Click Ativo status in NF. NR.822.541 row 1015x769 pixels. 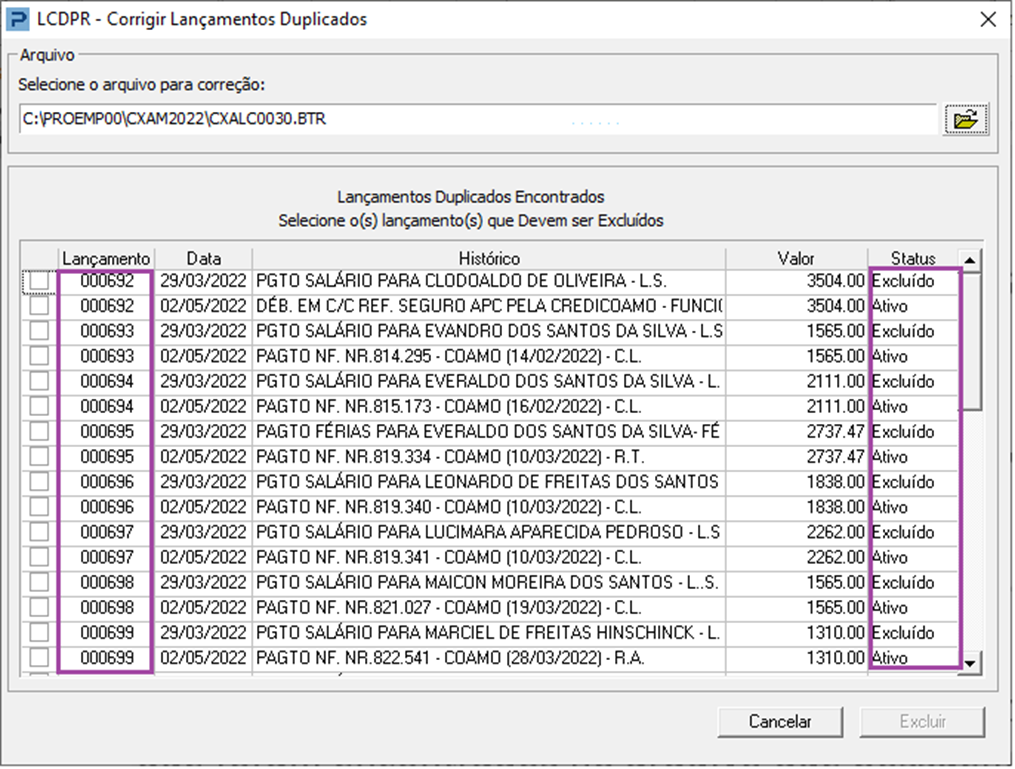point(890,658)
